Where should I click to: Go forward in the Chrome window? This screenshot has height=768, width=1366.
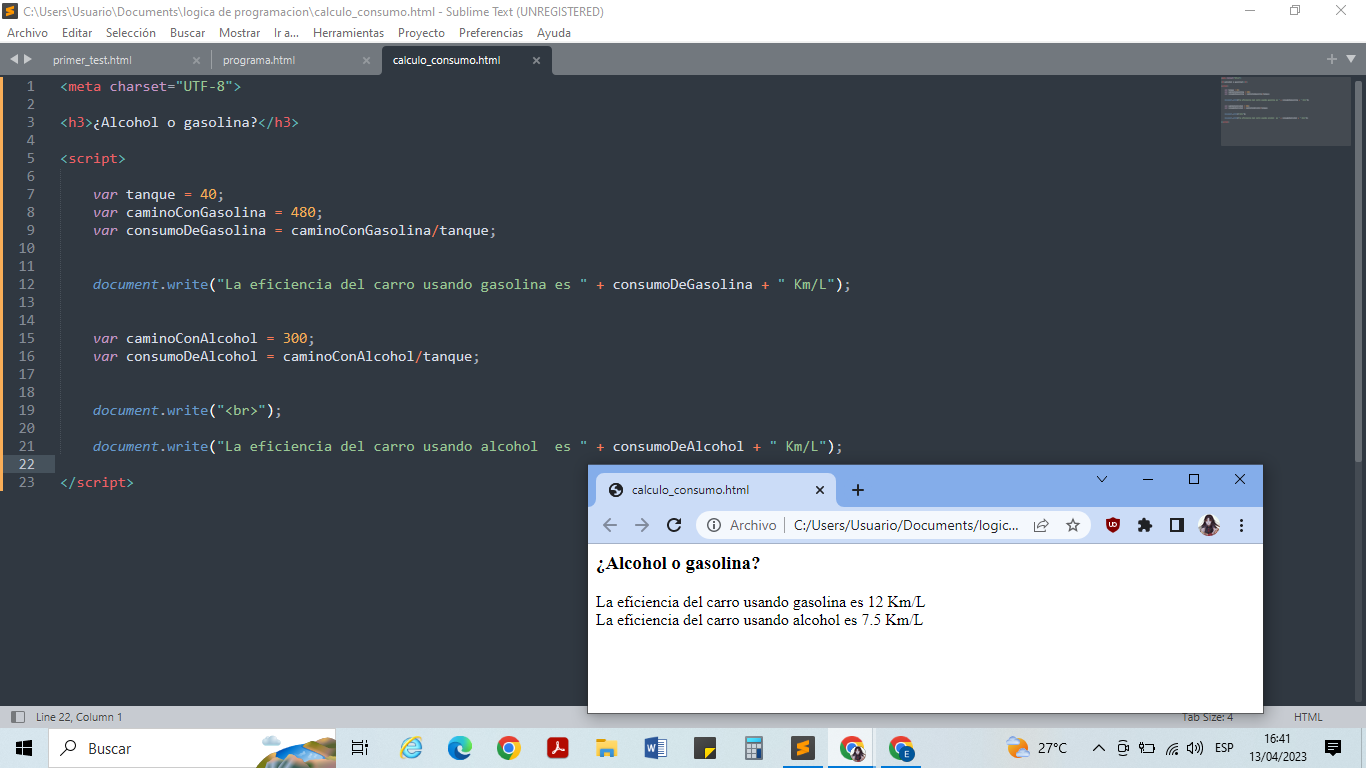click(642, 525)
